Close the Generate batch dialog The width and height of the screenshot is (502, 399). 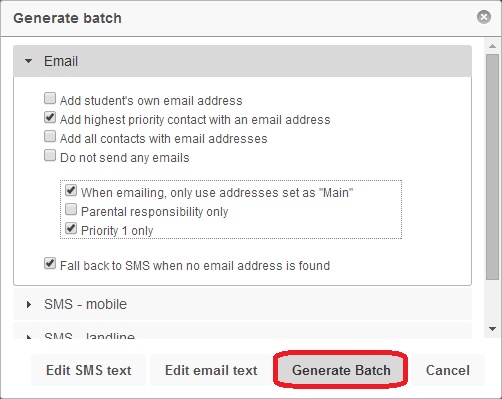(484, 17)
